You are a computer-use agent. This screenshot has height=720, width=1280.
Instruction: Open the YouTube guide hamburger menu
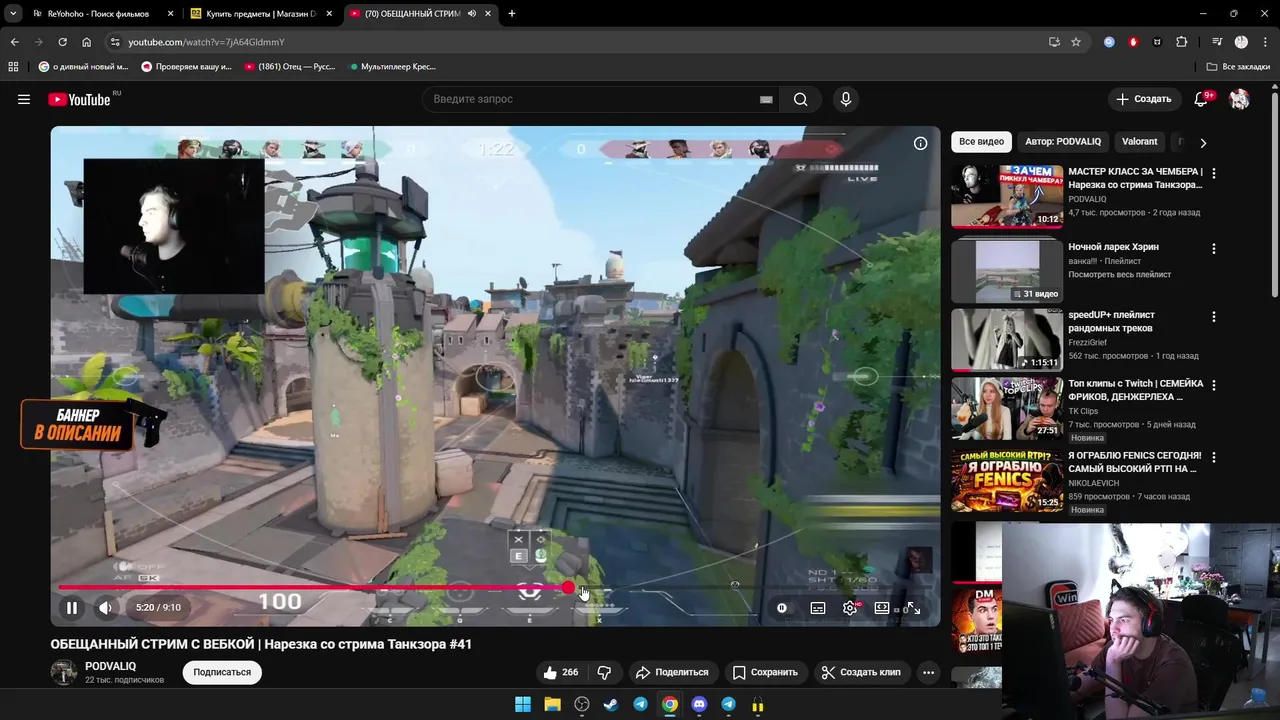coord(24,99)
